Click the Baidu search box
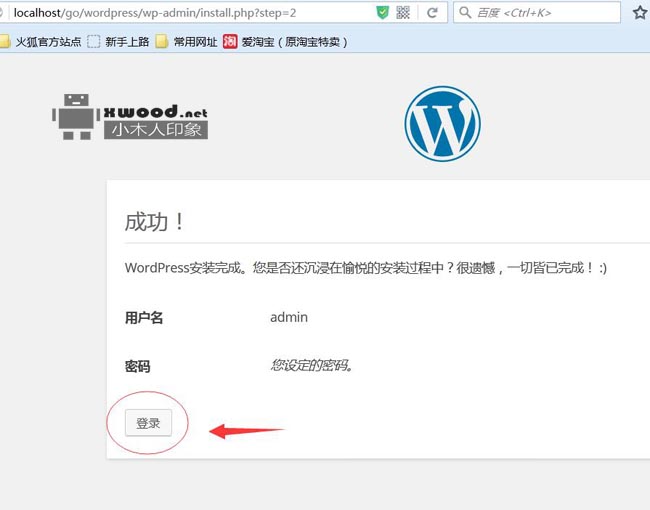The image size is (650, 510). point(537,13)
